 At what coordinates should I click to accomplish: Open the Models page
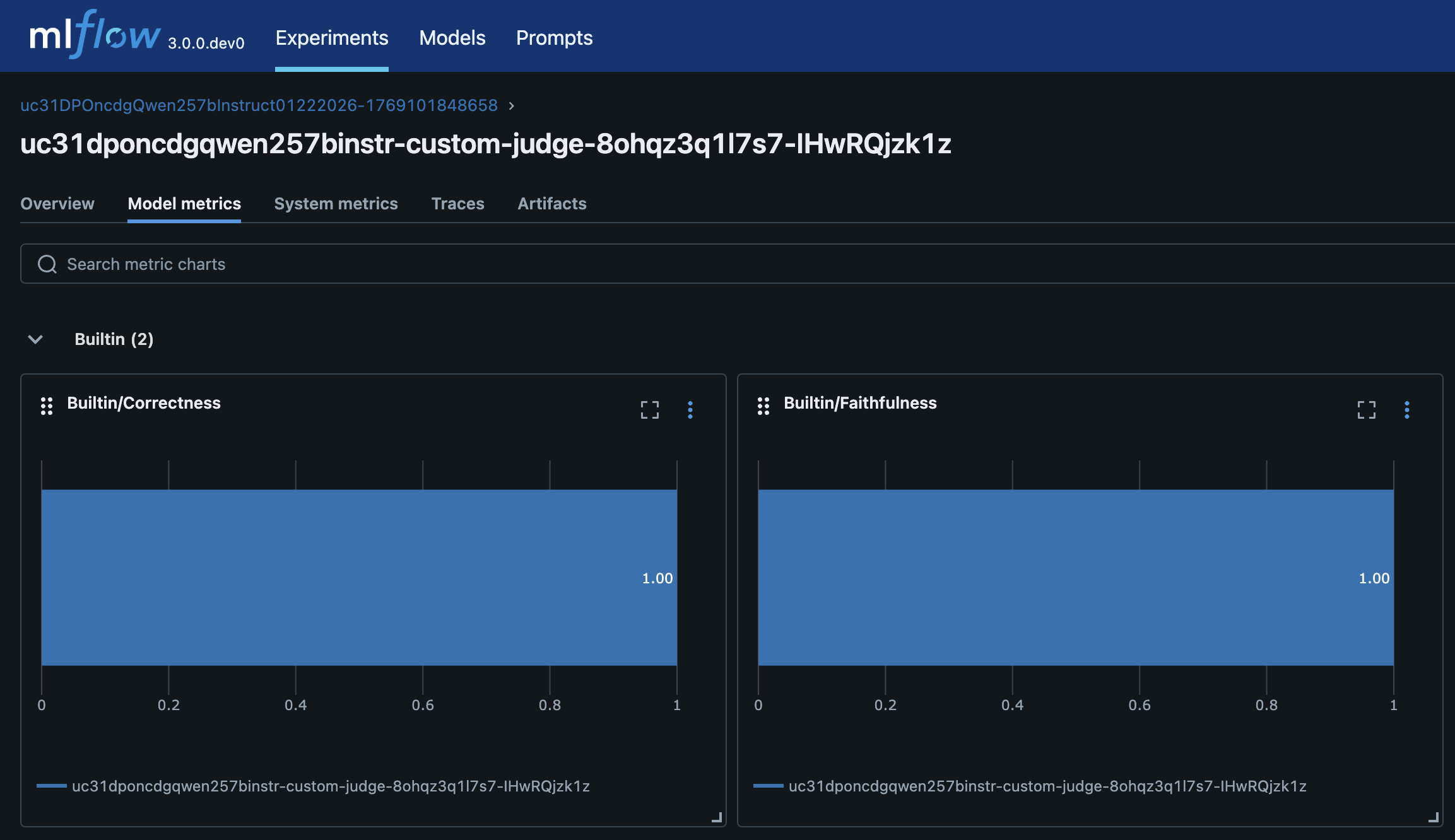pyautogui.click(x=452, y=38)
